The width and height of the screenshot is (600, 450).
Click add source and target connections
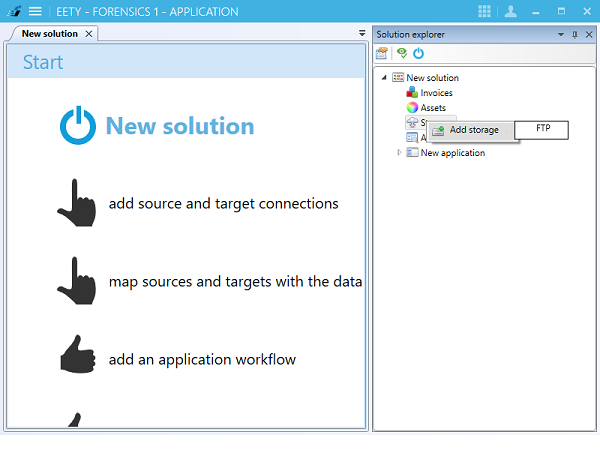(x=223, y=204)
